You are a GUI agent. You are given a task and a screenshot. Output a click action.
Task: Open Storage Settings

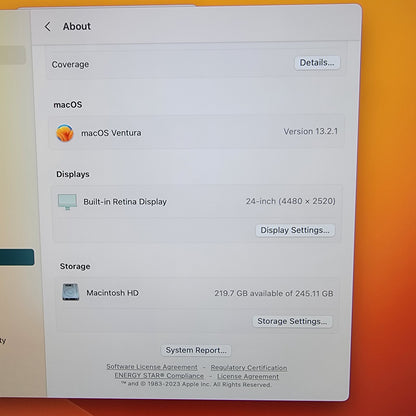point(292,321)
